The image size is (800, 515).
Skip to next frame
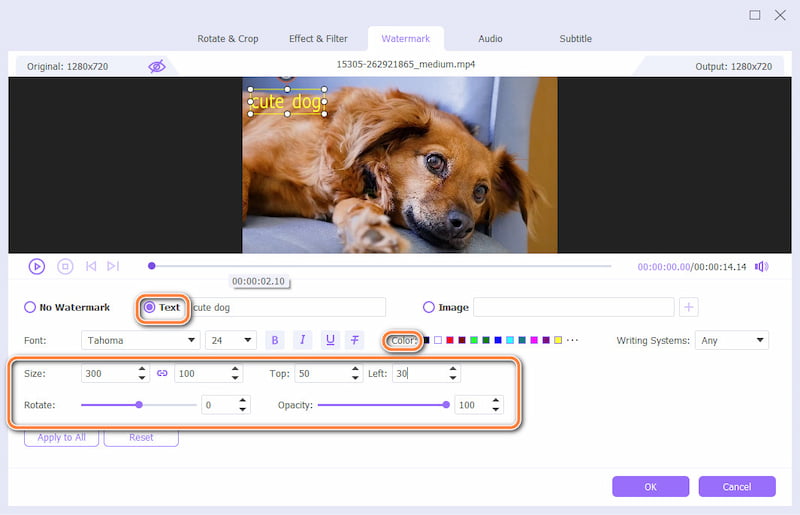pos(113,266)
